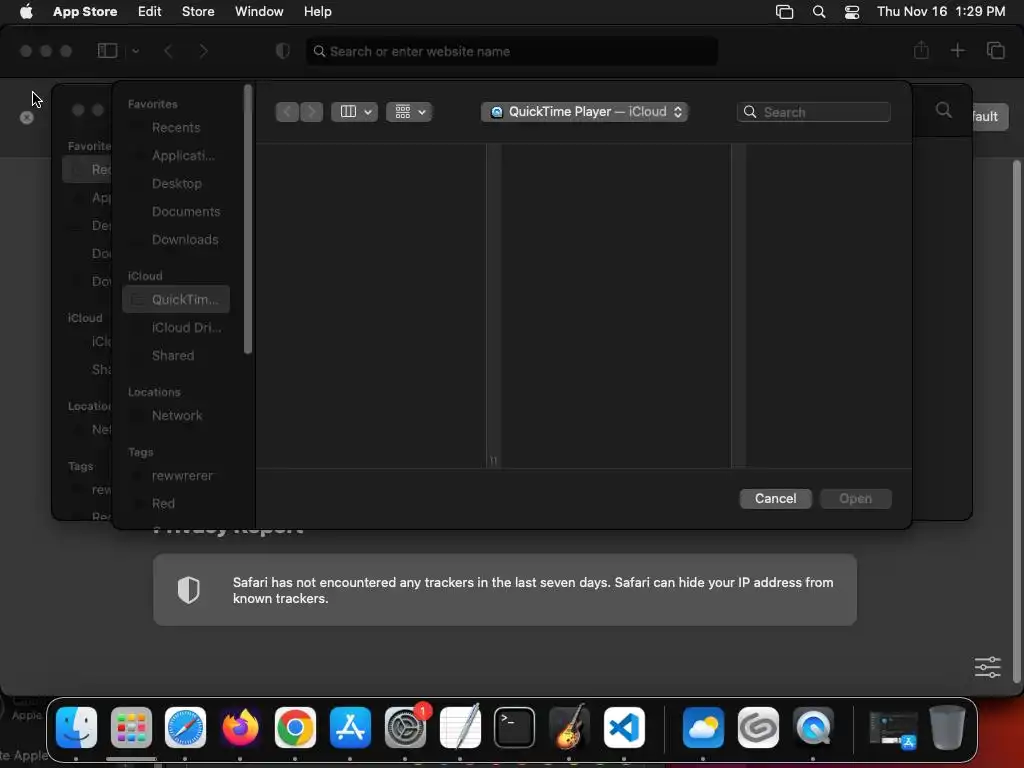Image resolution: width=1024 pixels, height=768 pixels.
Task: Click Safari privacy shield toolbar icon
Action: 283,51
